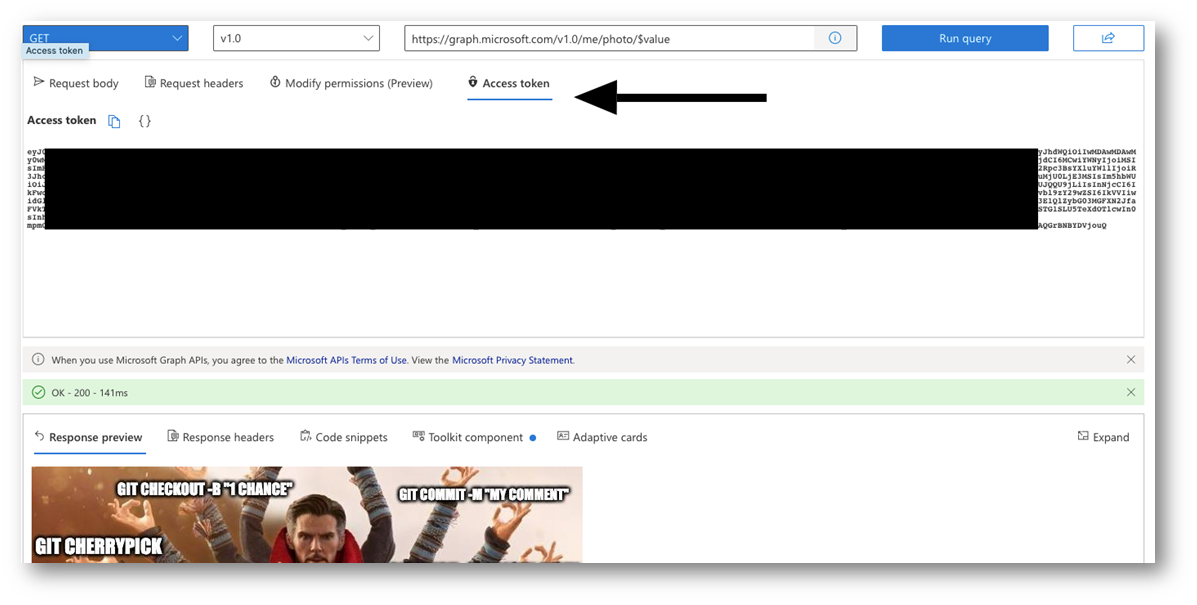Copy the access token with copy icon
The height and width of the screenshot is (605, 1197).
115,121
